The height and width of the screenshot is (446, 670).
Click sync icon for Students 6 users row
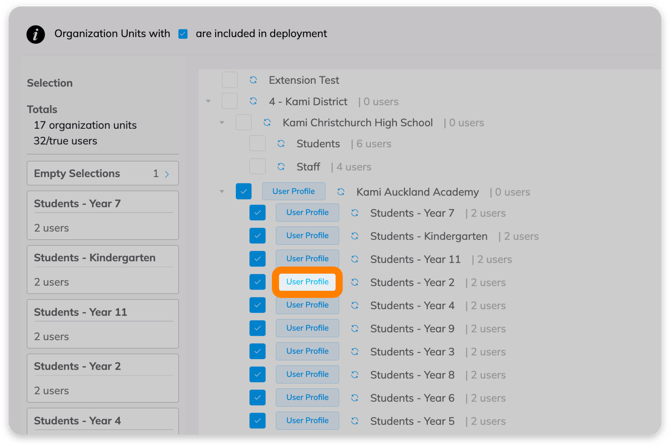pos(281,144)
